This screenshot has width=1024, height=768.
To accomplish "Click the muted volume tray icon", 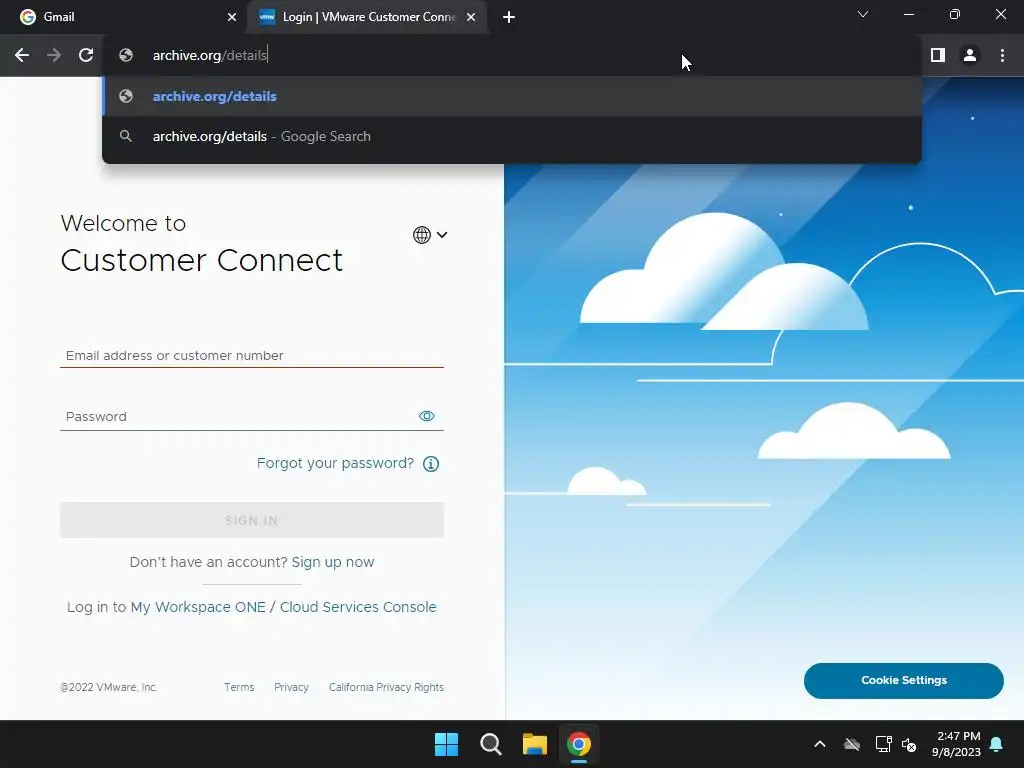I will (x=908, y=744).
